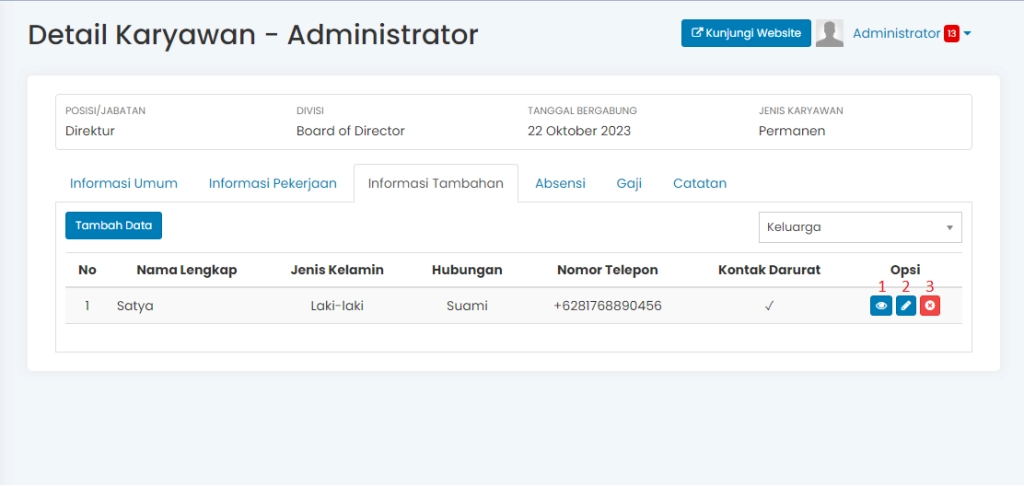This screenshot has height=486, width=1024.
Task: Open the Gaji tab
Action: coord(629,184)
